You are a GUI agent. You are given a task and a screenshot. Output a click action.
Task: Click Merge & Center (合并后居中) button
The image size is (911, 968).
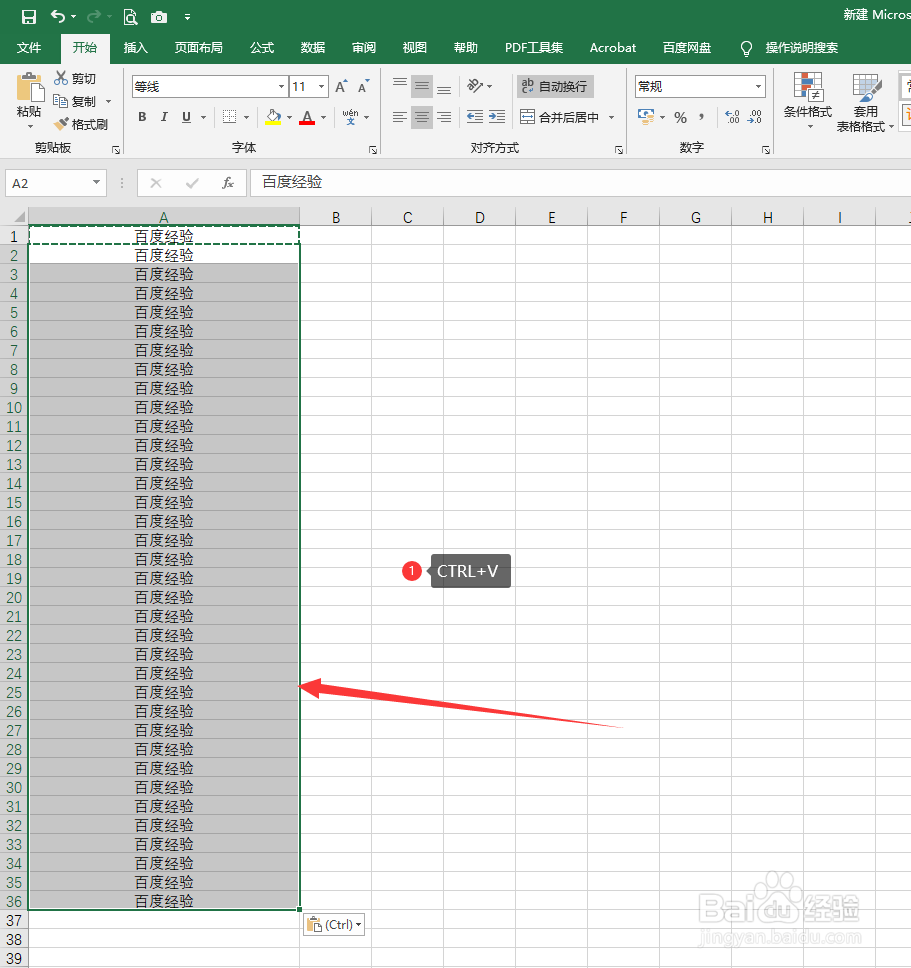click(x=559, y=117)
